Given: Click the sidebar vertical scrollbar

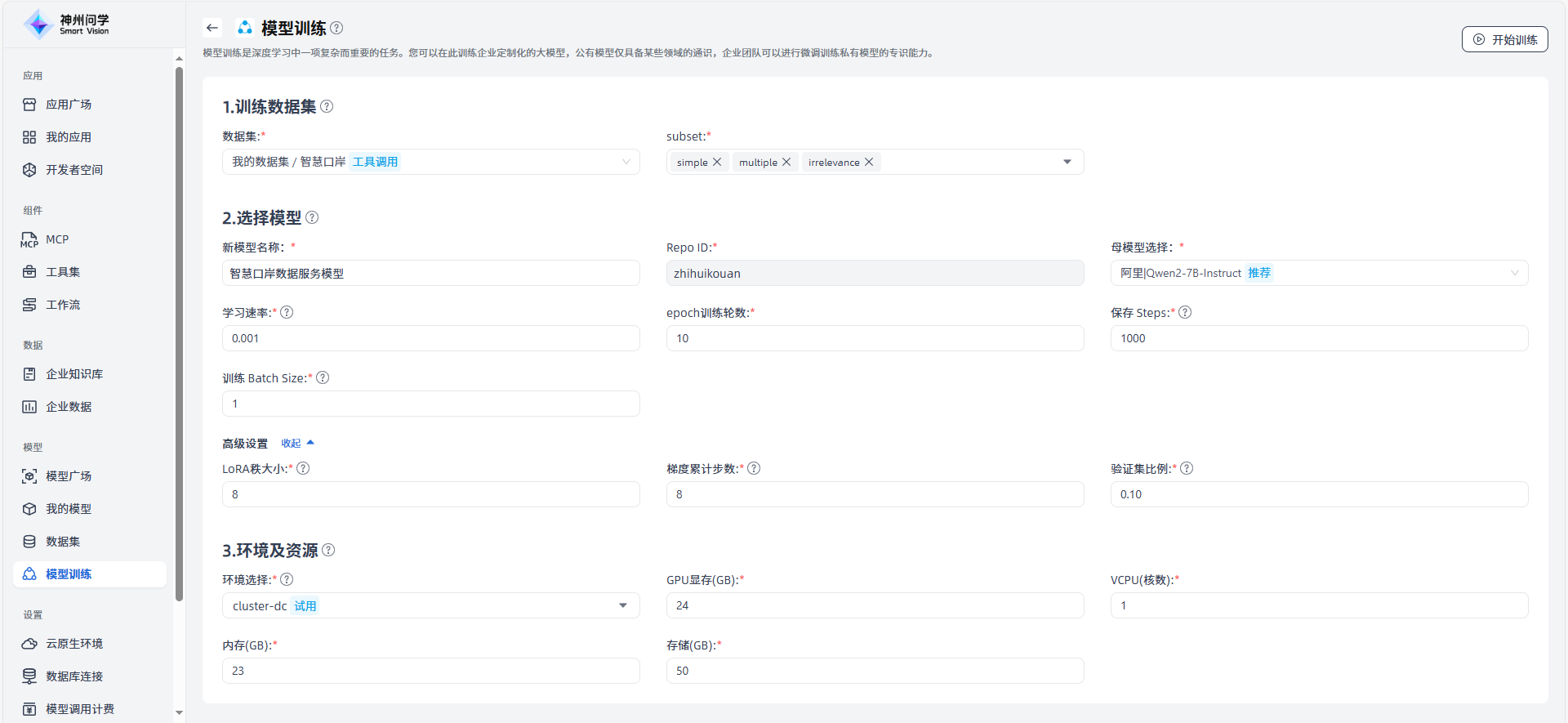Looking at the screenshot, I should pos(179,327).
